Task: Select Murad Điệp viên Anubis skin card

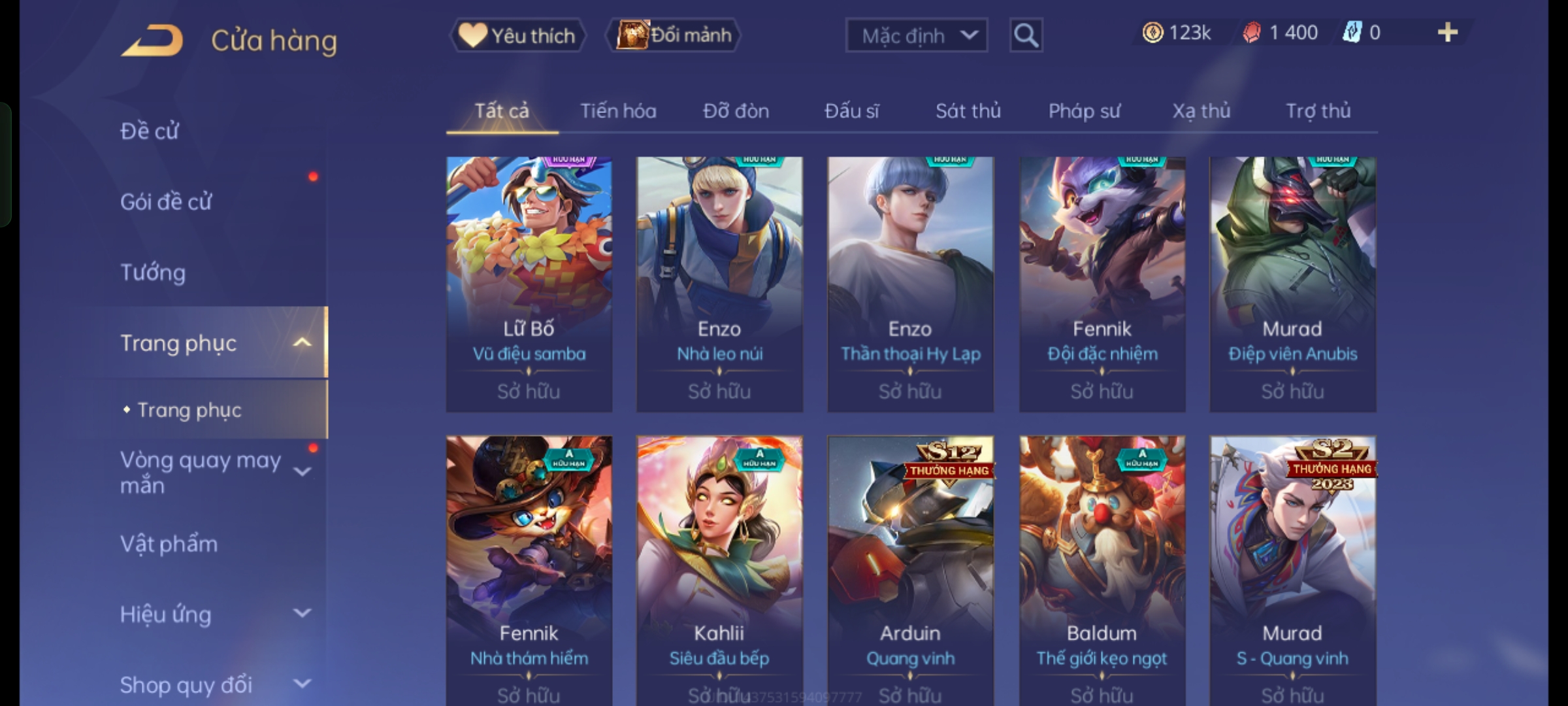Action: (1292, 284)
